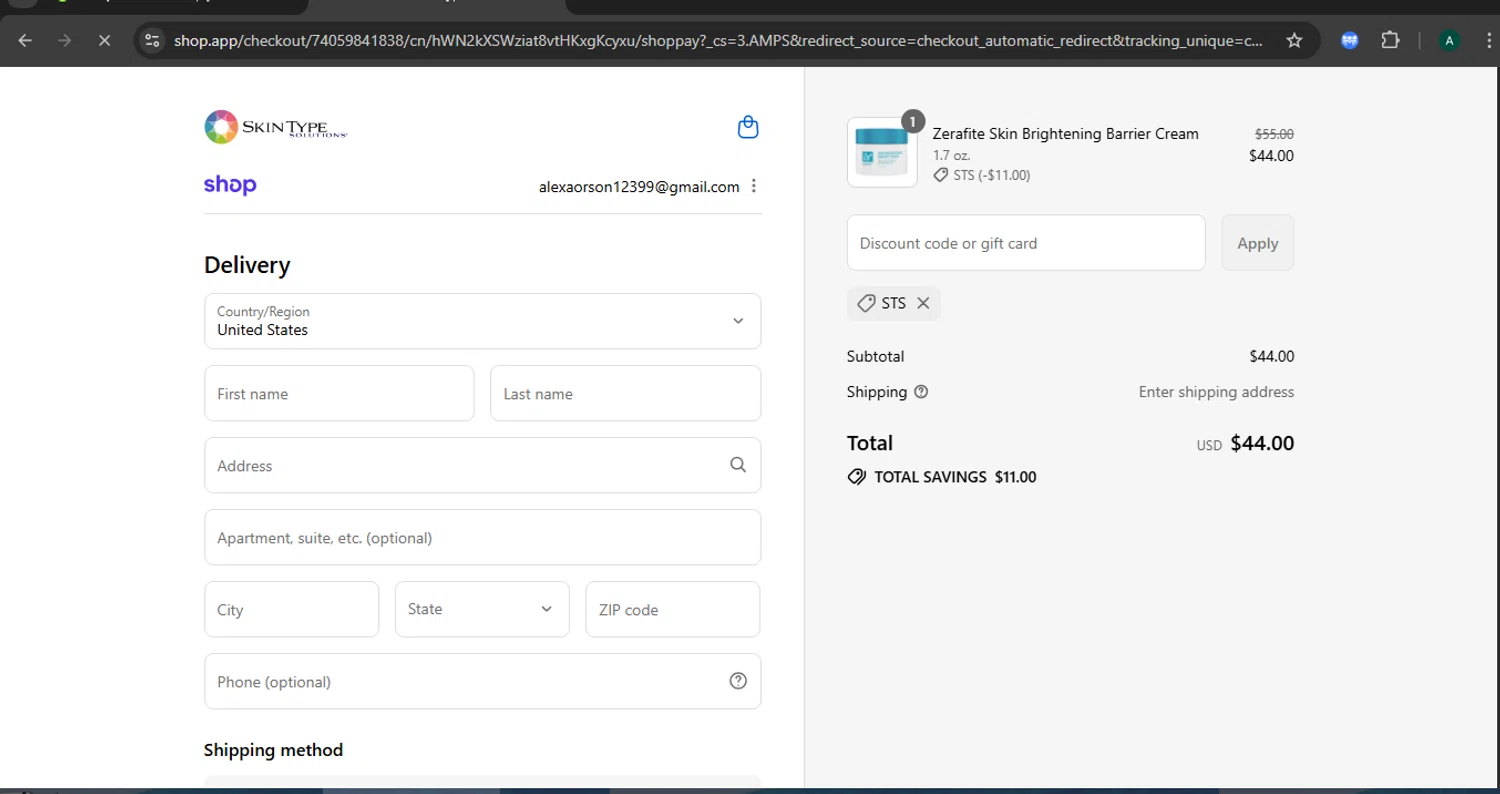Screen dimensions: 1500x794
Task: Open the blue browser extension icon
Action: pos(1350,41)
